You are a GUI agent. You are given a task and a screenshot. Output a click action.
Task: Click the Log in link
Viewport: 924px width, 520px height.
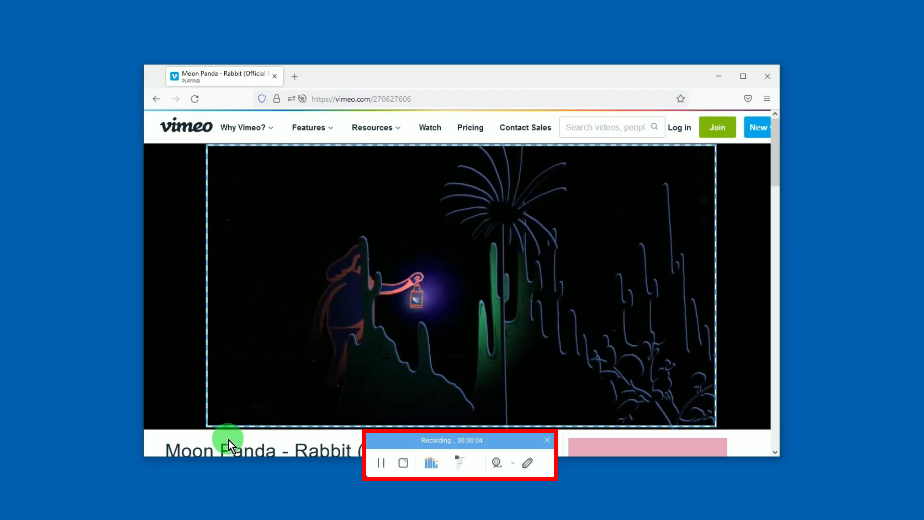(x=679, y=127)
